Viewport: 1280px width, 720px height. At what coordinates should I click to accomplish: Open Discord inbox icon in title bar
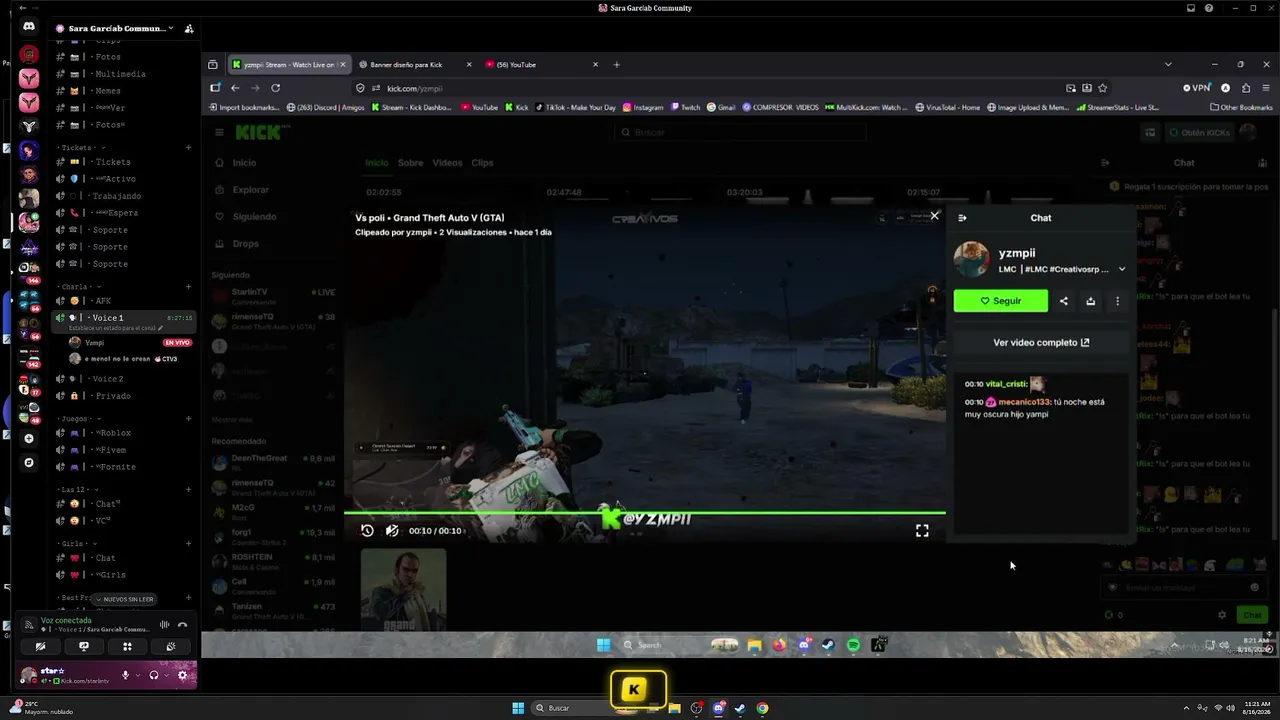click(x=1191, y=8)
